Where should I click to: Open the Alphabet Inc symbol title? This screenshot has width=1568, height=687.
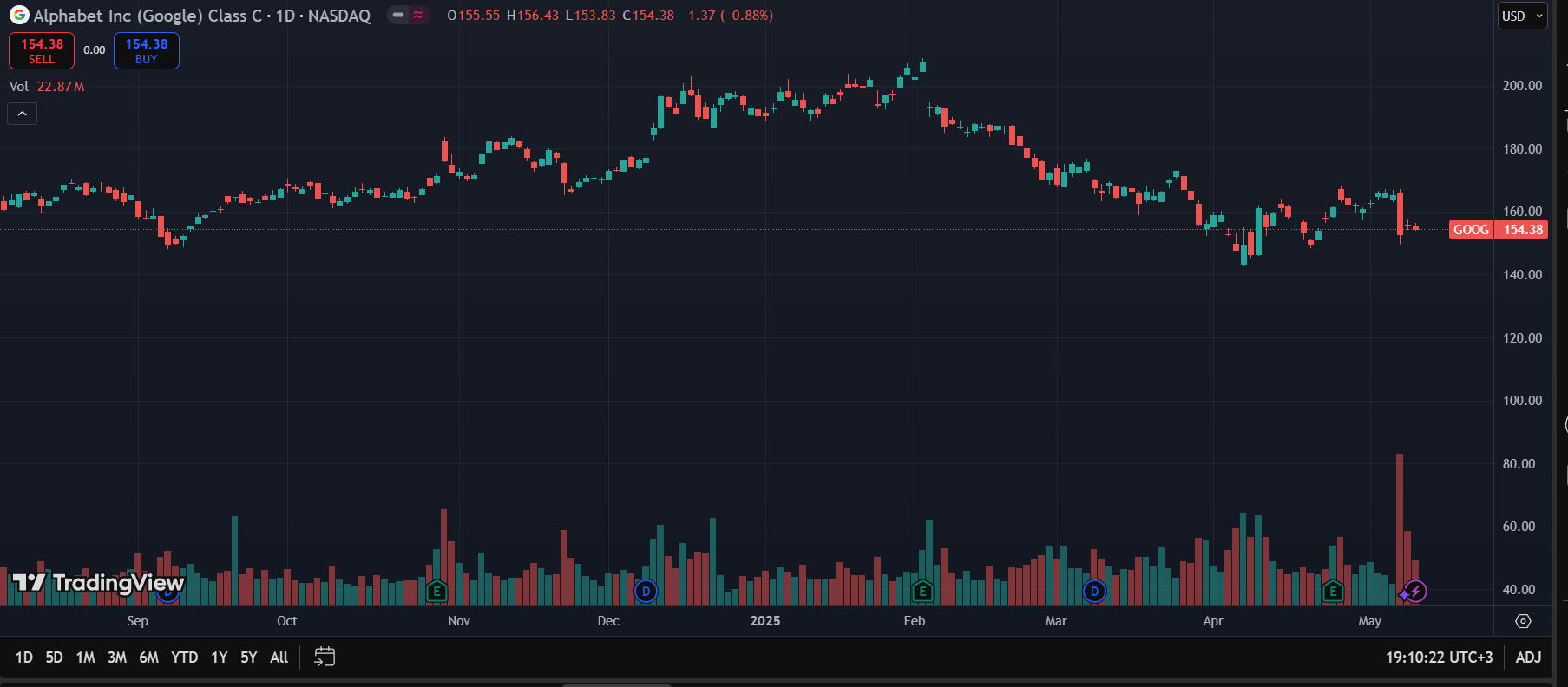click(x=202, y=16)
